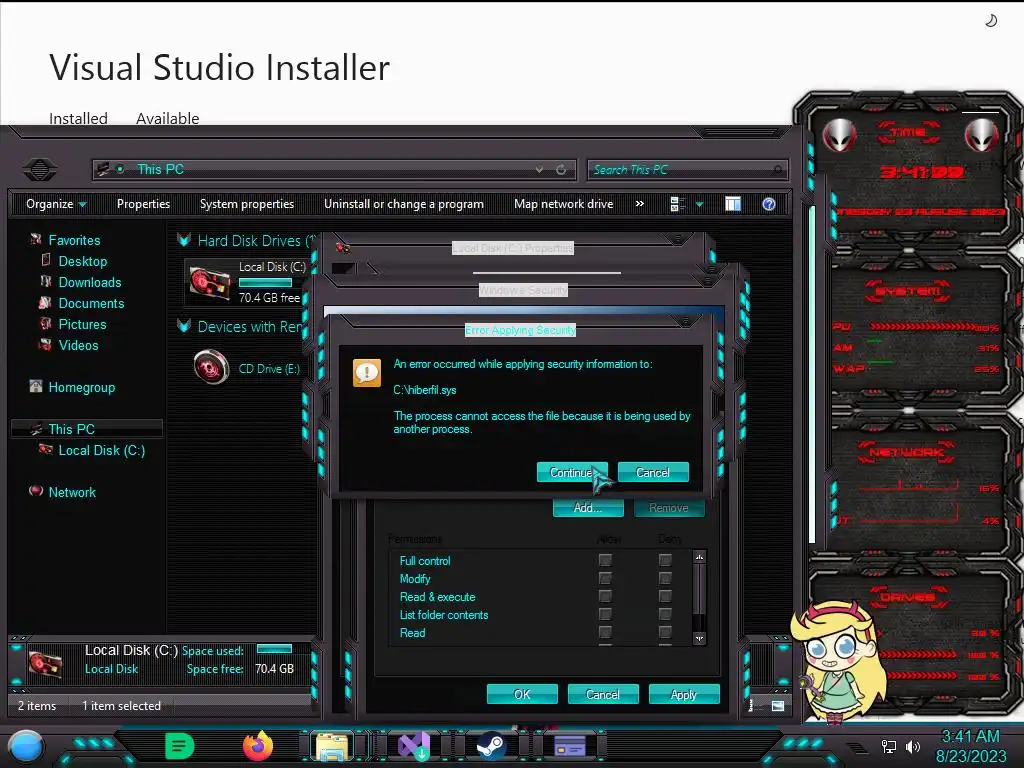Open System properties from toolbar
This screenshot has height=768, width=1024.
[x=247, y=204]
